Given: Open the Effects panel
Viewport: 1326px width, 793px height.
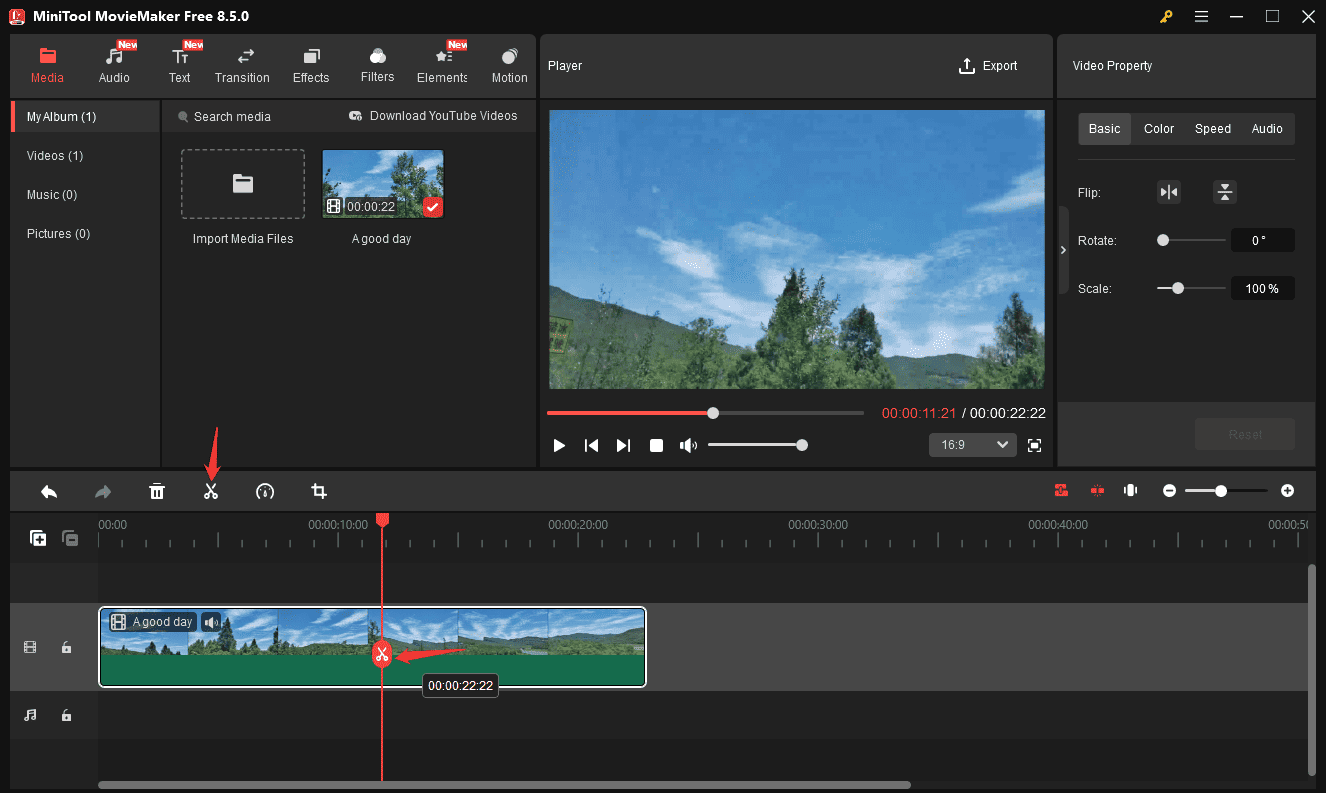Looking at the screenshot, I should [x=311, y=65].
